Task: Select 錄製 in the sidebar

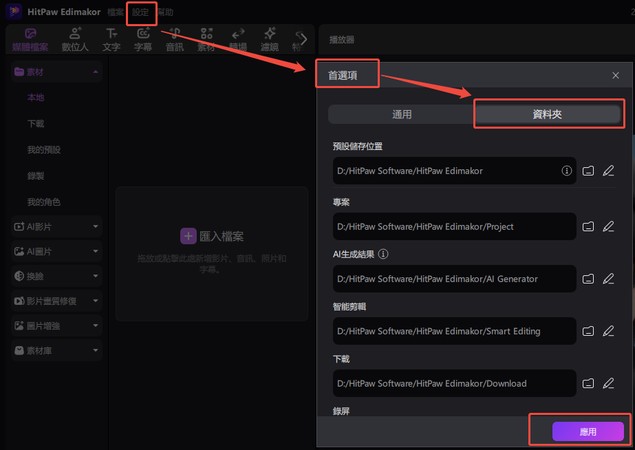Action: click(36, 176)
